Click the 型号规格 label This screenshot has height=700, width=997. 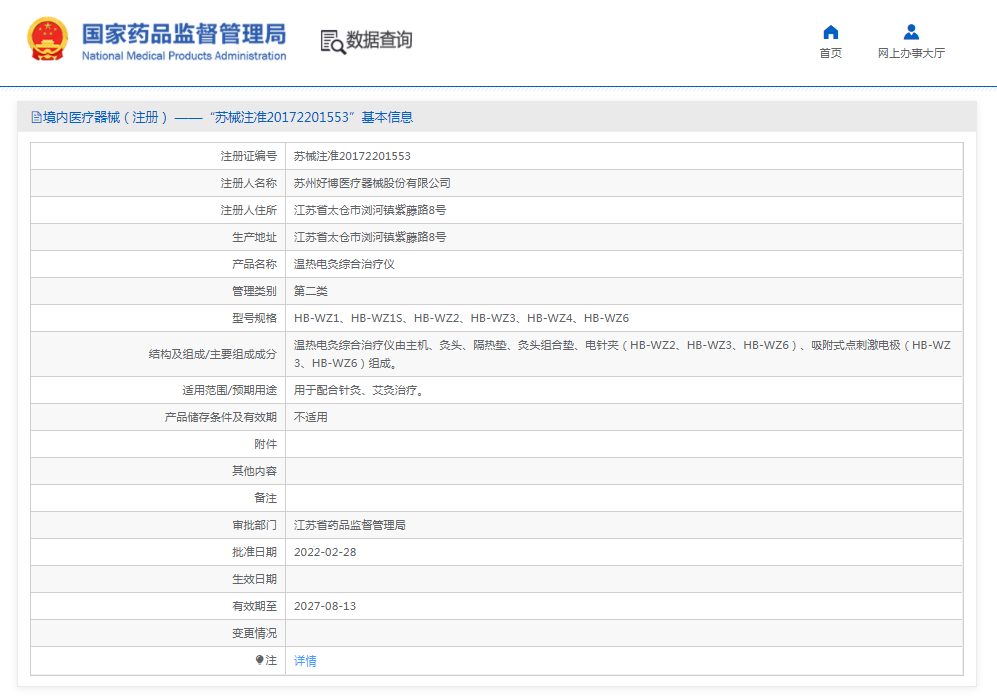pos(254,318)
